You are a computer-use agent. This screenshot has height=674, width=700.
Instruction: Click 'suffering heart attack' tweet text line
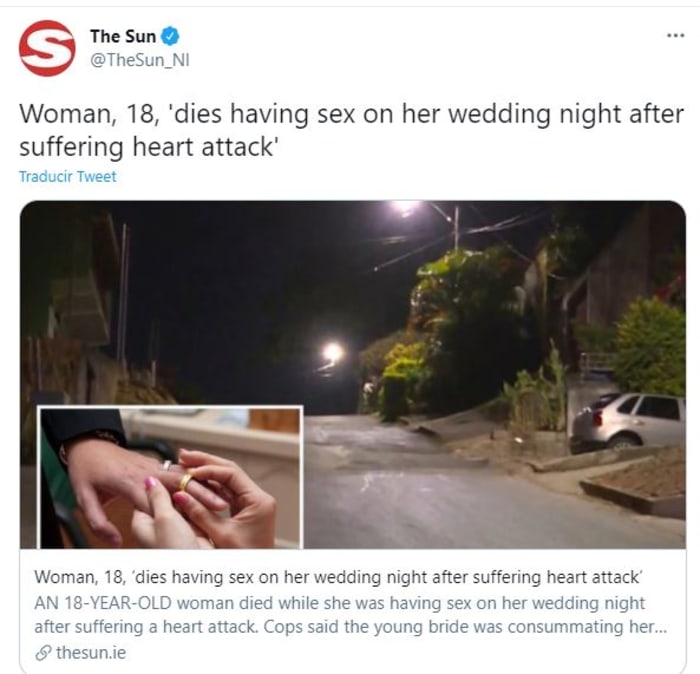pos(149,147)
